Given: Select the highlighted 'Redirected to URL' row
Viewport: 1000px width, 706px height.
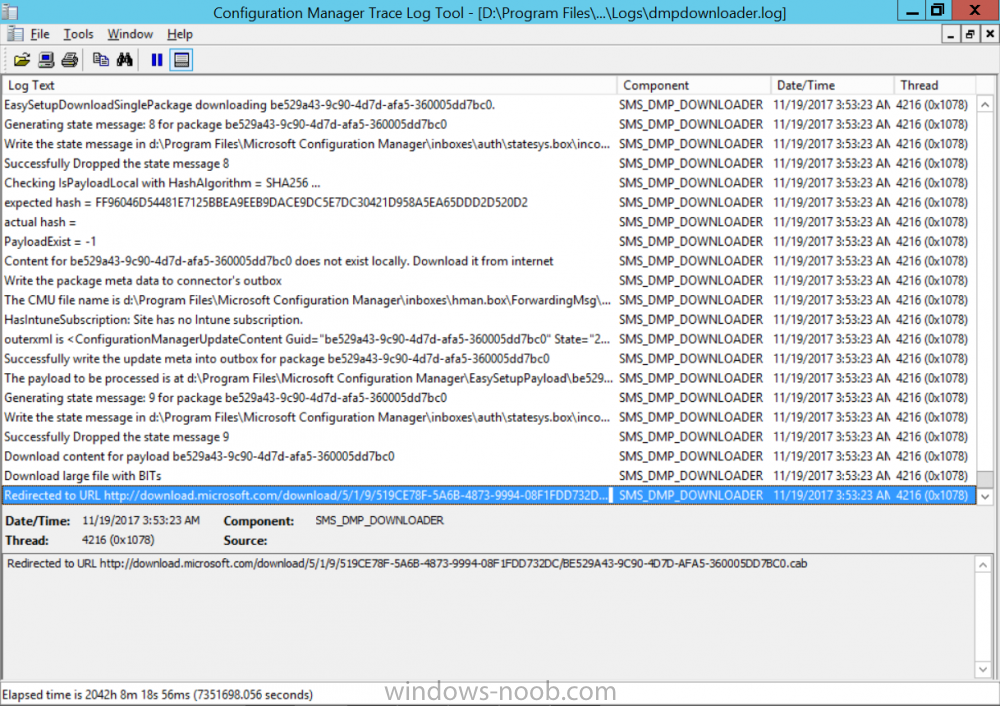Looking at the screenshot, I should (489, 496).
